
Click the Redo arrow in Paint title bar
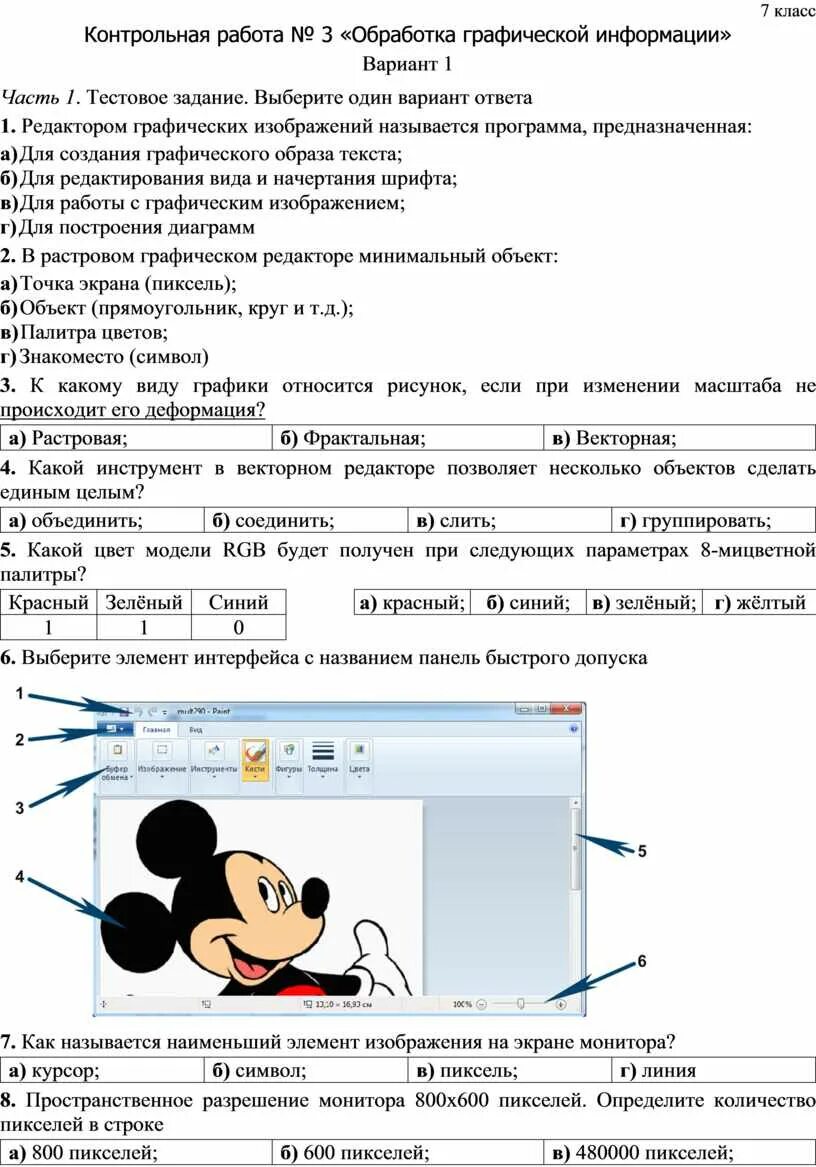[x=152, y=712]
